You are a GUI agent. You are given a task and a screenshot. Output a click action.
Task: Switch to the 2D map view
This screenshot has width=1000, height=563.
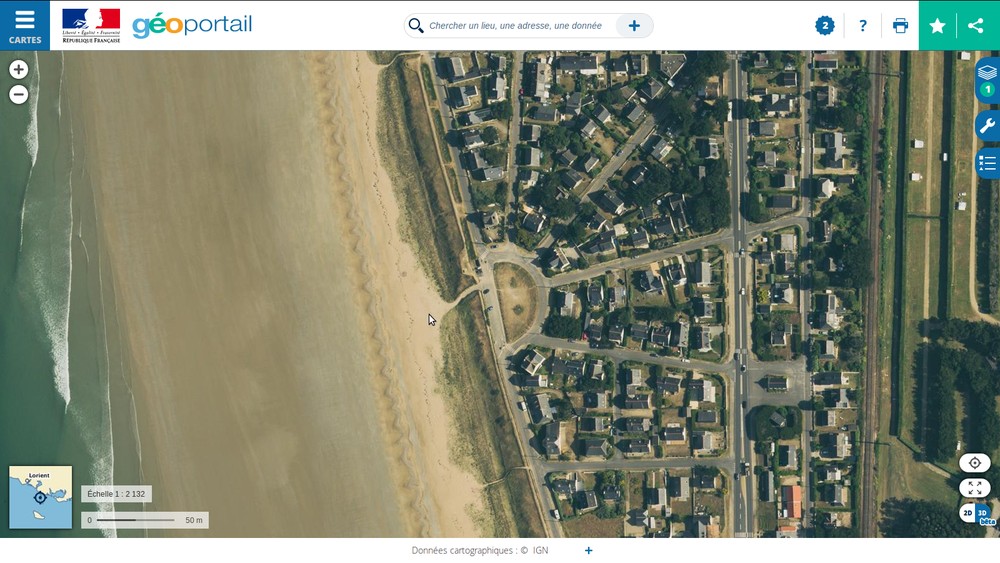[x=967, y=513]
